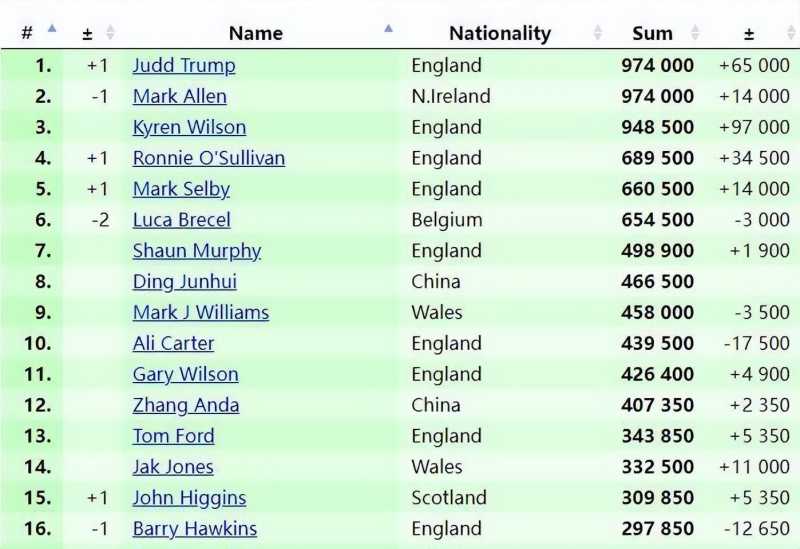Click the Ali Carter link
The image size is (800, 549).
173,344
